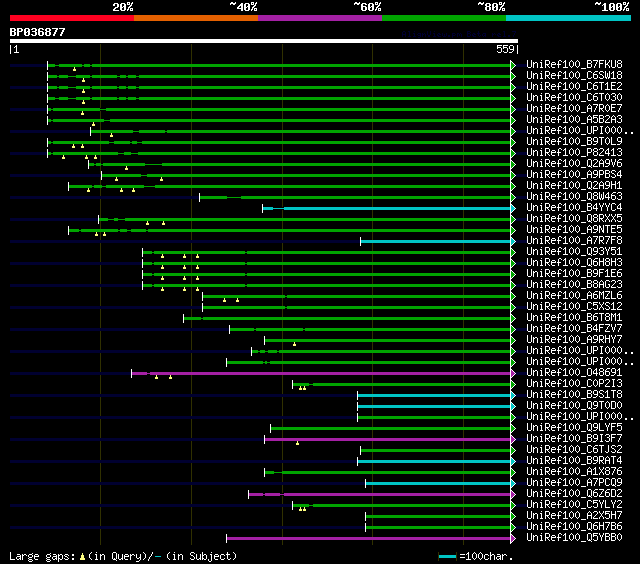
Task: Select the UniRef100_Q9T0D0 label
Action: (x=574, y=406)
